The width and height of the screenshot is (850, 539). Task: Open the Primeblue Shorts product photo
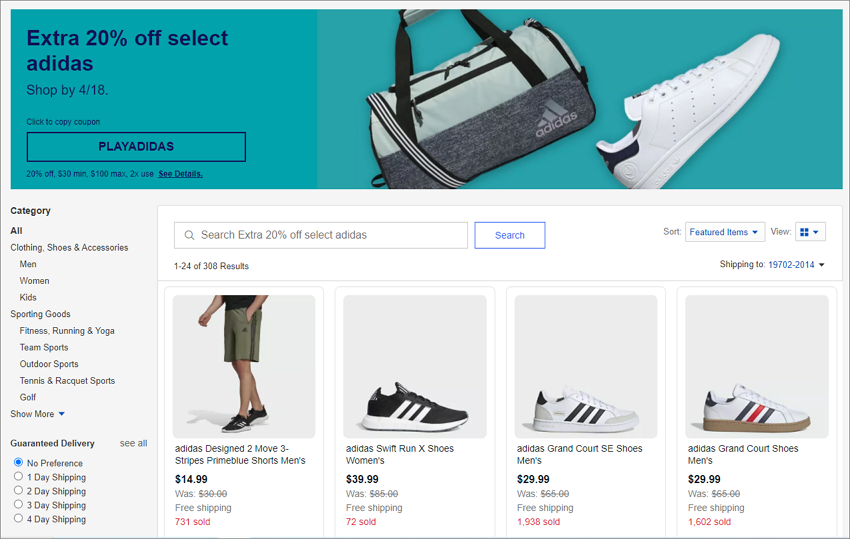[243, 366]
